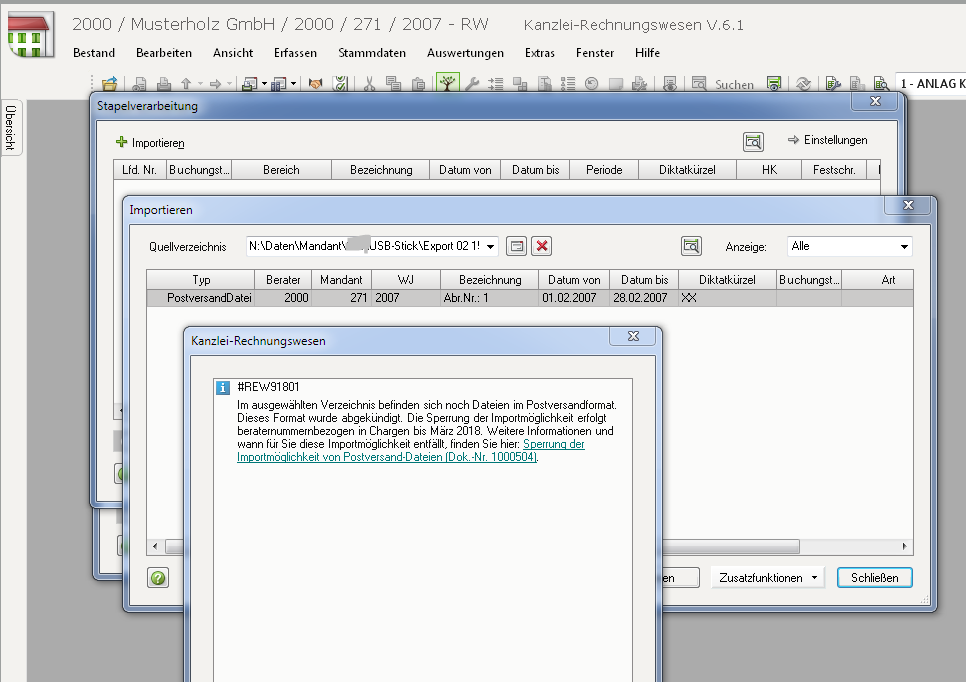
Task: Click the scissors cut icon in toolbar
Action: tap(368, 85)
